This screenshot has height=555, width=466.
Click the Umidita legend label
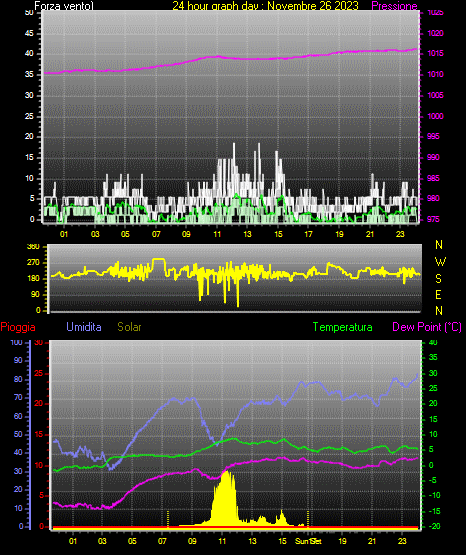click(x=84, y=327)
